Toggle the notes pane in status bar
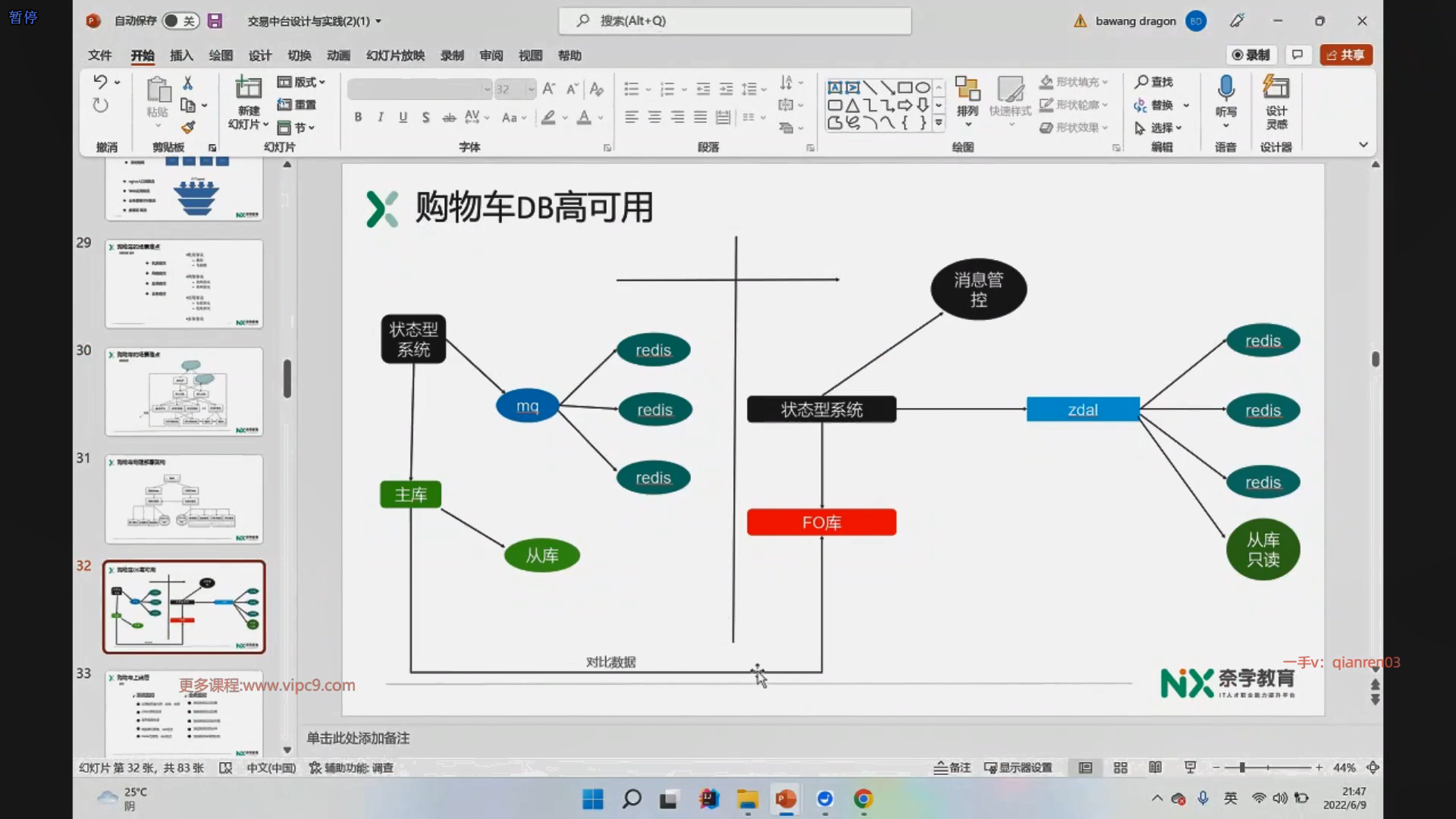This screenshot has height=819, width=1456. point(952,767)
